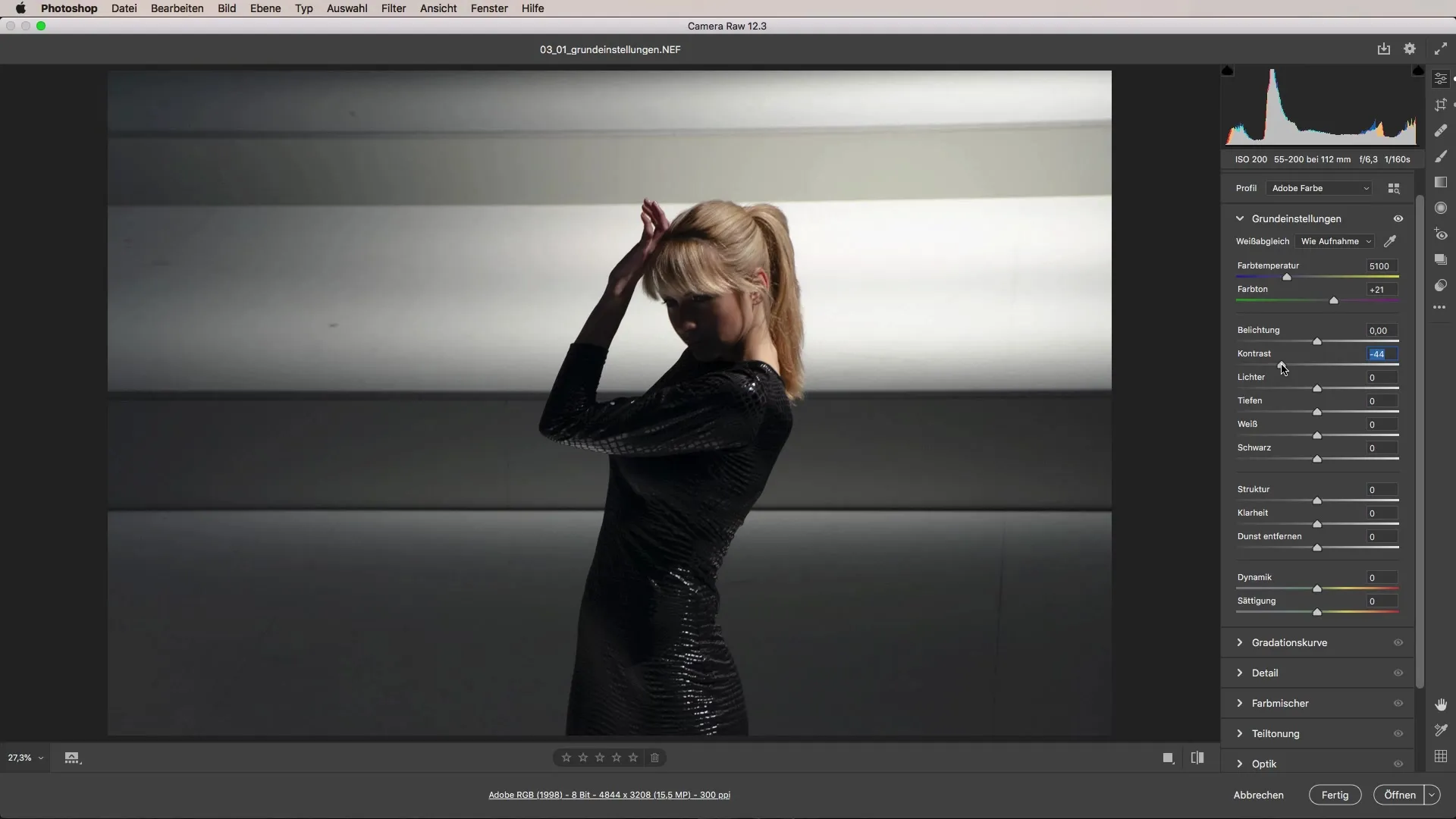Image resolution: width=1456 pixels, height=819 pixels.
Task: Open Camera Raw preferences gear
Action: (x=1410, y=49)
